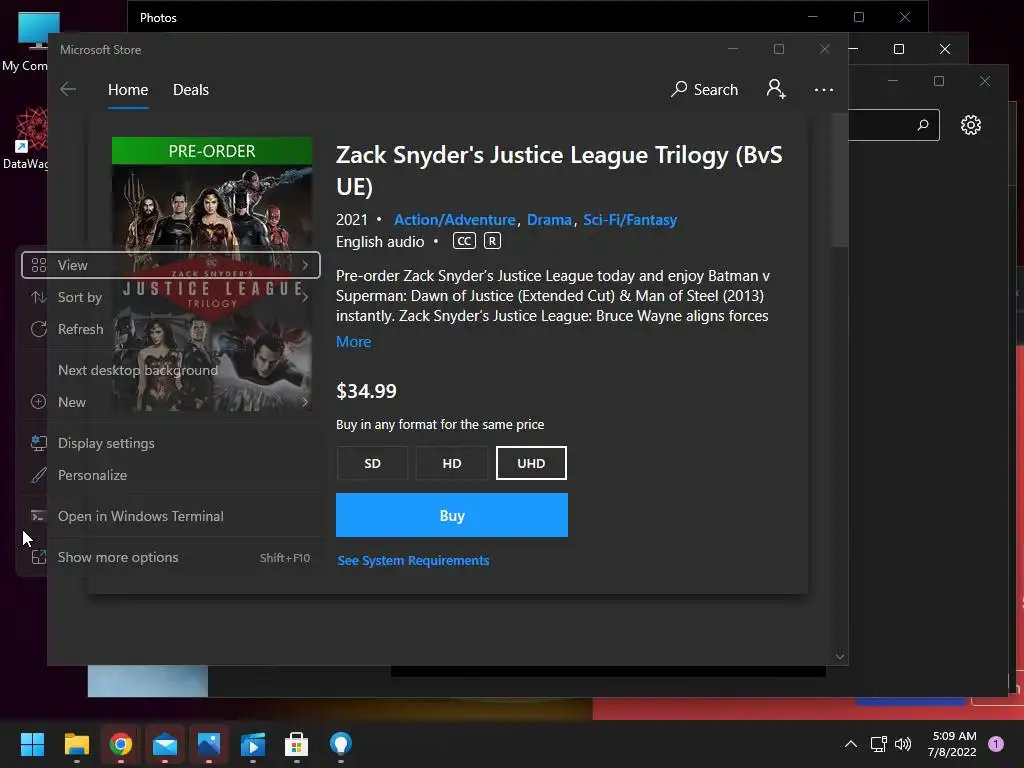Open Sci-Fi/Fantasy genre link
Image resolution: width=1024 pixels, height=768 pixels.
[630, 219]
